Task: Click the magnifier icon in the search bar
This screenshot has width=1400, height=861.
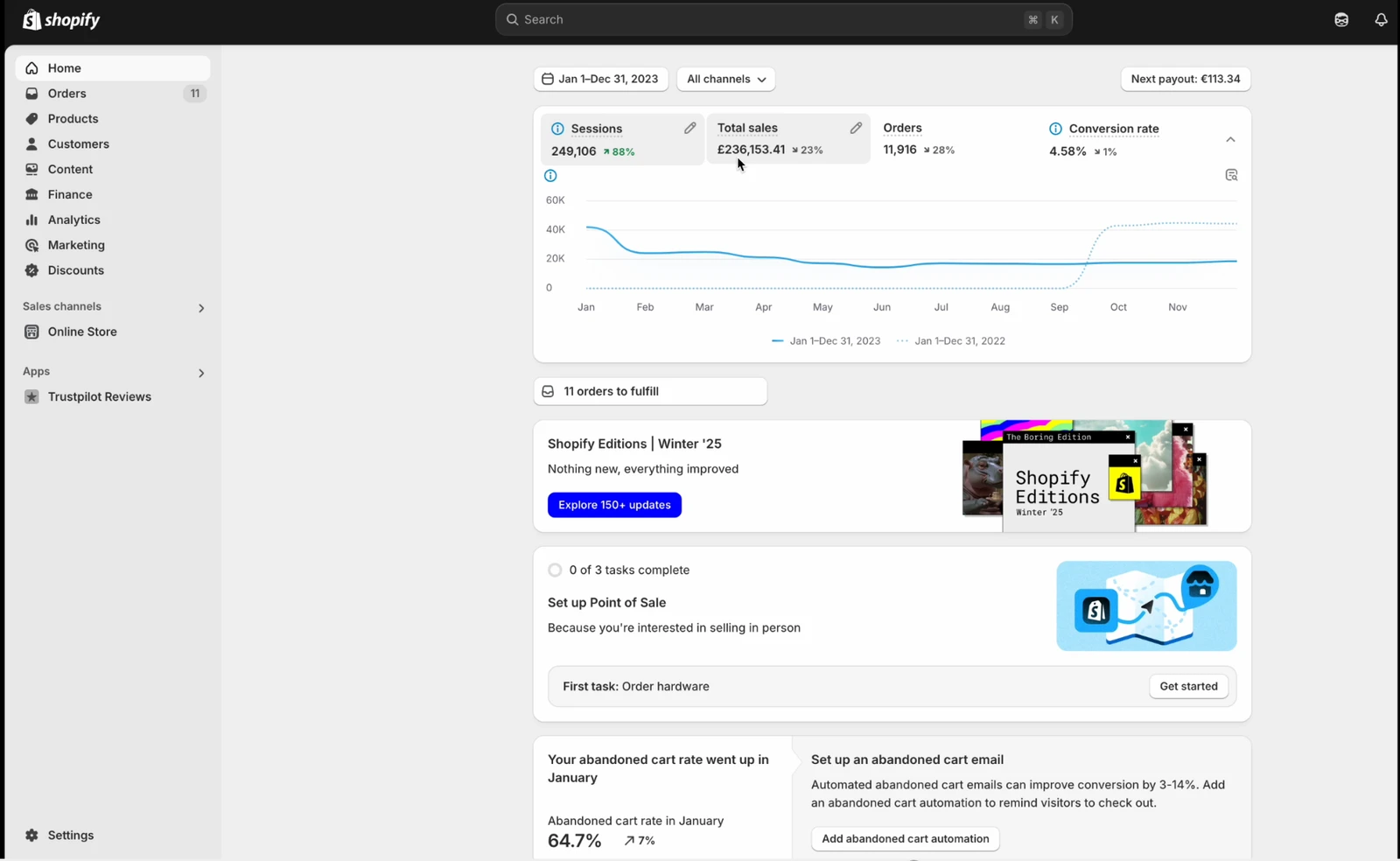Action: click(513, 19)
